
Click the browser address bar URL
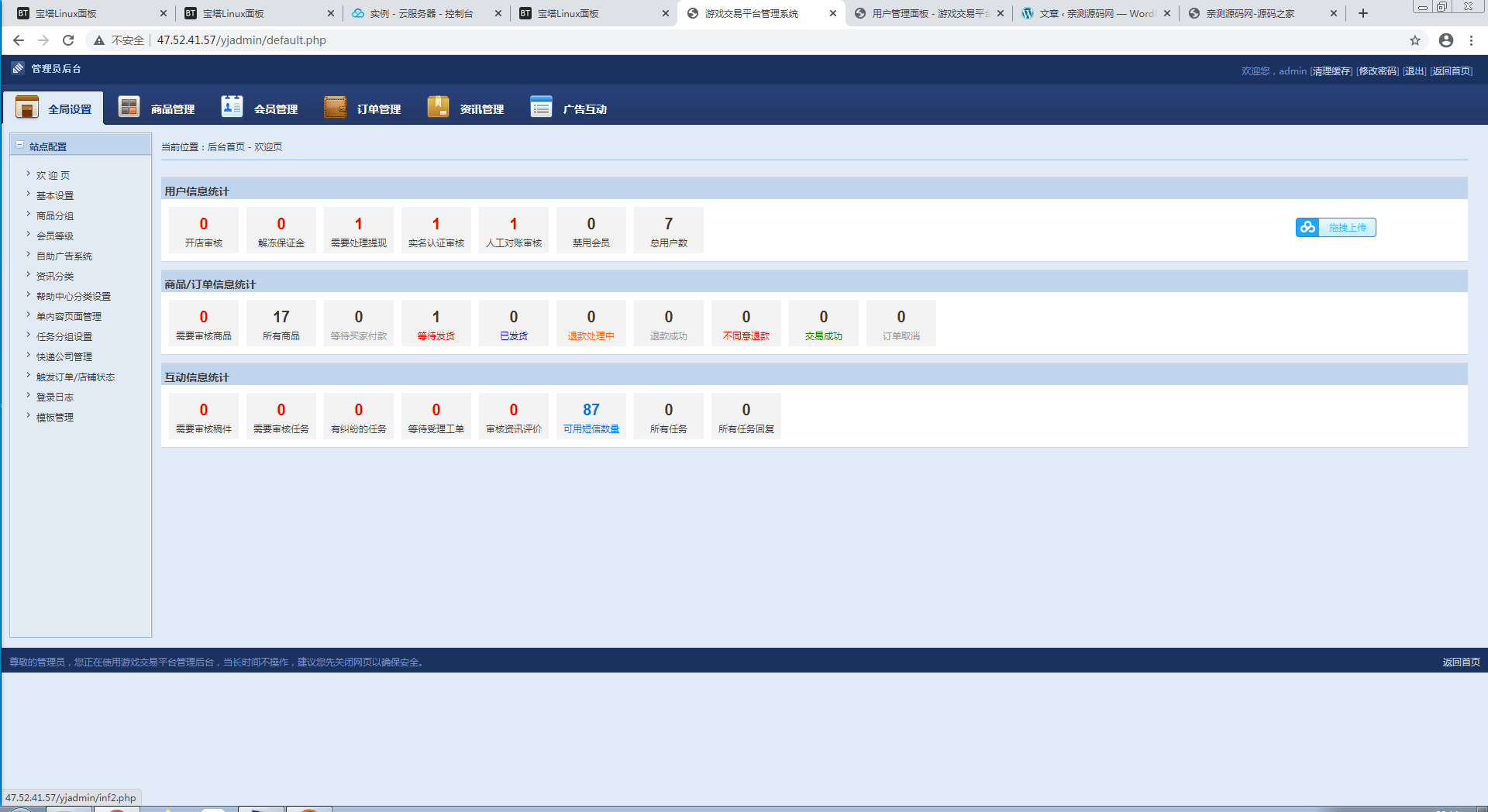[241, 40]
